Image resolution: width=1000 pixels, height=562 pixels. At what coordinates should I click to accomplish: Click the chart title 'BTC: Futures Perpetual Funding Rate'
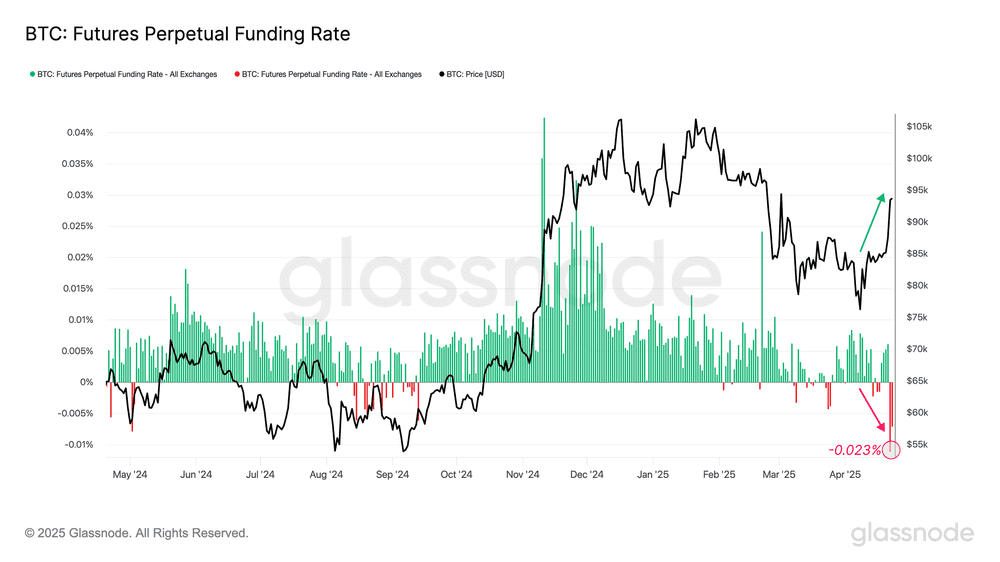[x=187, y=34]
